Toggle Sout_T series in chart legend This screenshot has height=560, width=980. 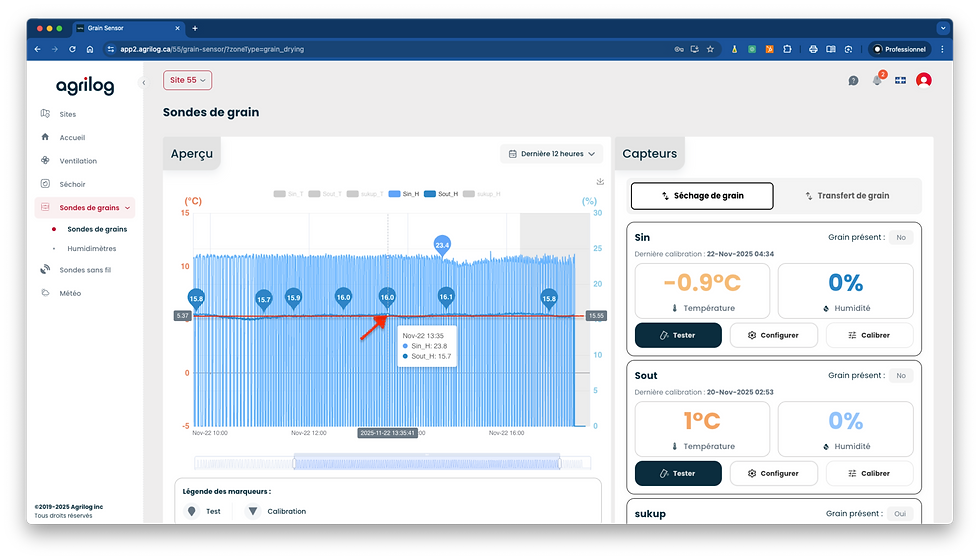[325, 194]
